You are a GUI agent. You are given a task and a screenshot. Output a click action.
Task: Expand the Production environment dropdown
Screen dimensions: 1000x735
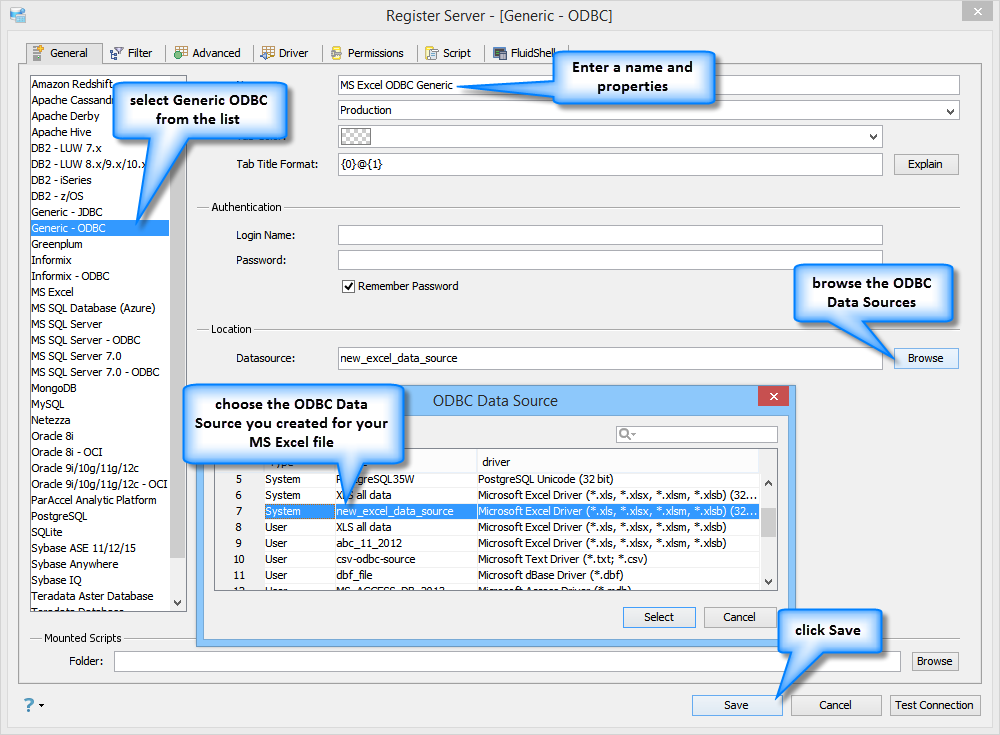pyautogui.click(x=950, y=111)
